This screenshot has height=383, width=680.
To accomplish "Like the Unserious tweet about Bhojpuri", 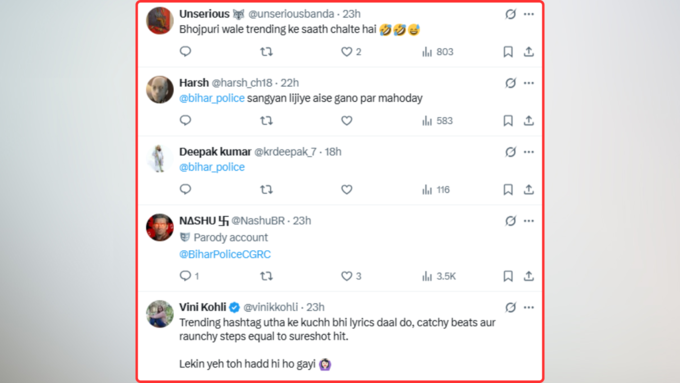I will pyautogui.click(x=350, y=52).
